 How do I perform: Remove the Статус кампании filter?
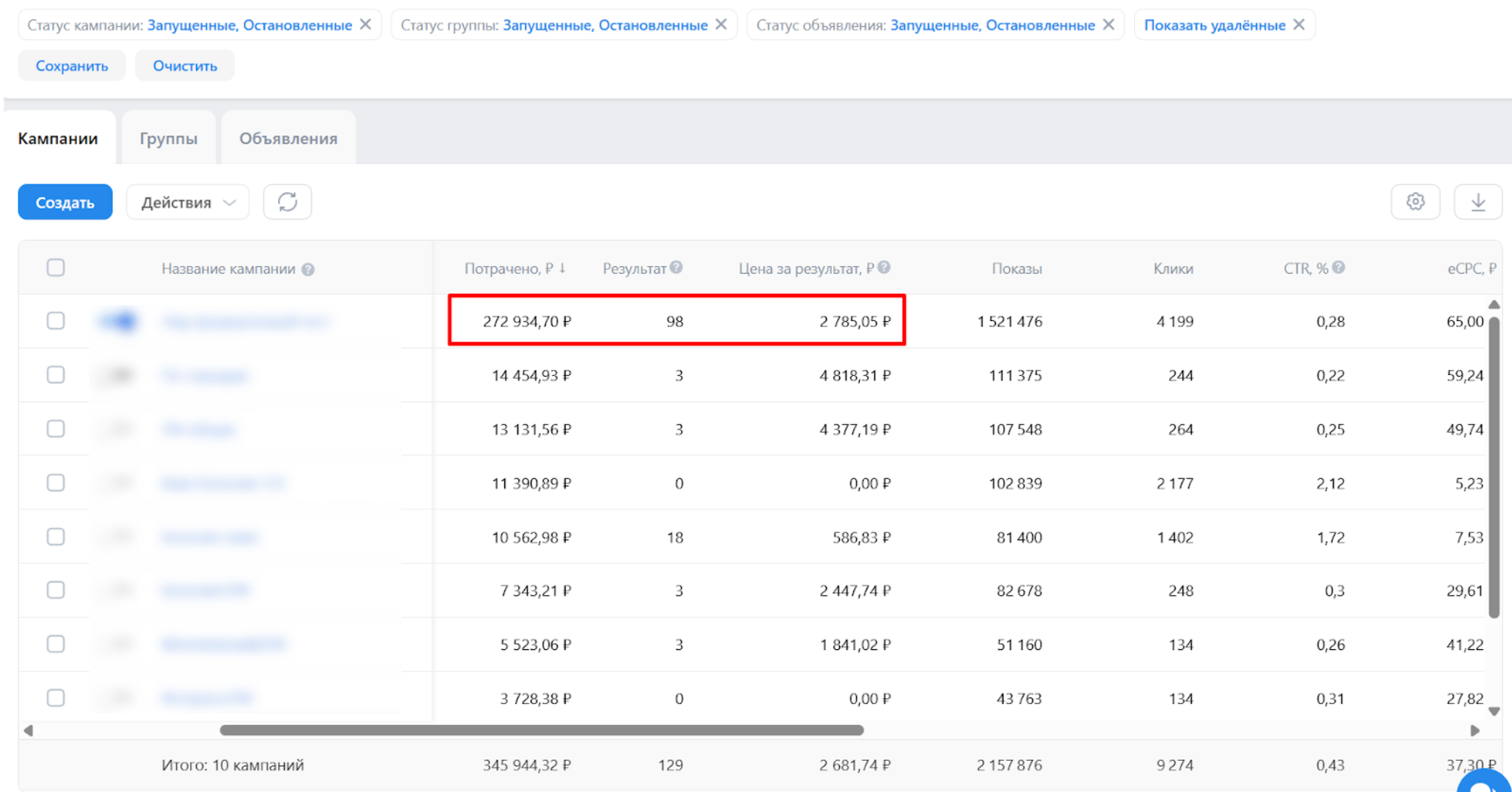(365, 24)
